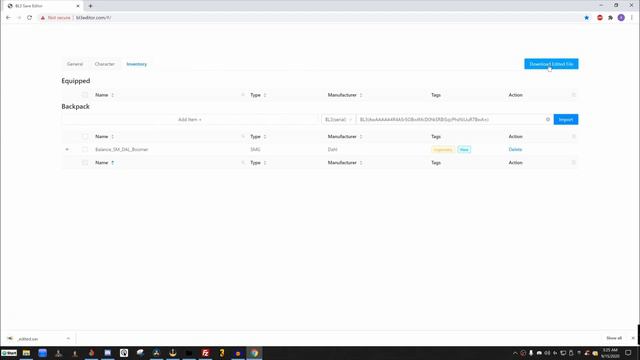
Task: Click the SMG type cell
Action: pos(255,149)
